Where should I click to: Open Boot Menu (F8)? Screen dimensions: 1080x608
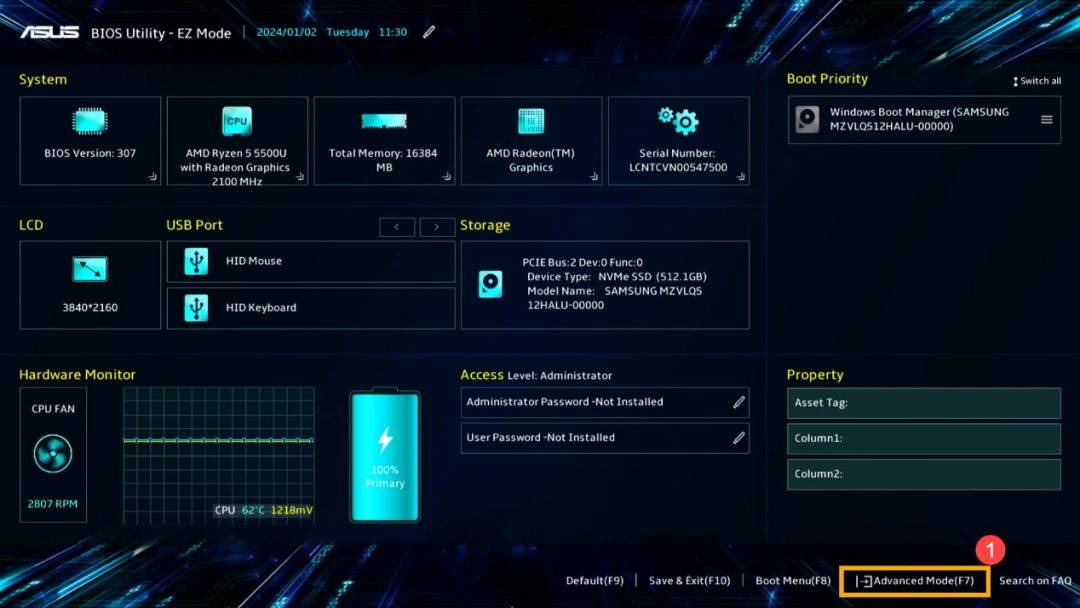793,580
